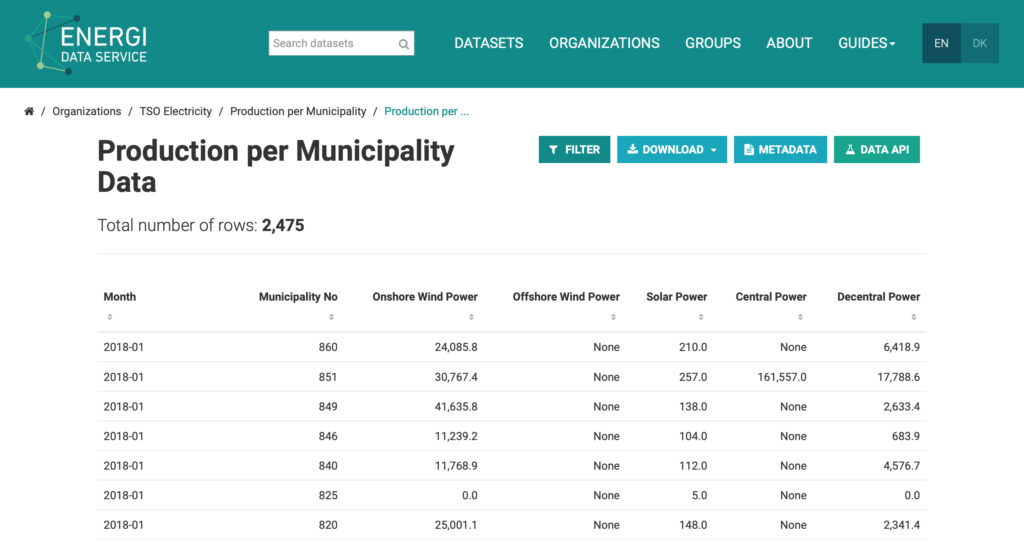Switch language to EN
1024x542 pixels.
(x=941, y=43)
